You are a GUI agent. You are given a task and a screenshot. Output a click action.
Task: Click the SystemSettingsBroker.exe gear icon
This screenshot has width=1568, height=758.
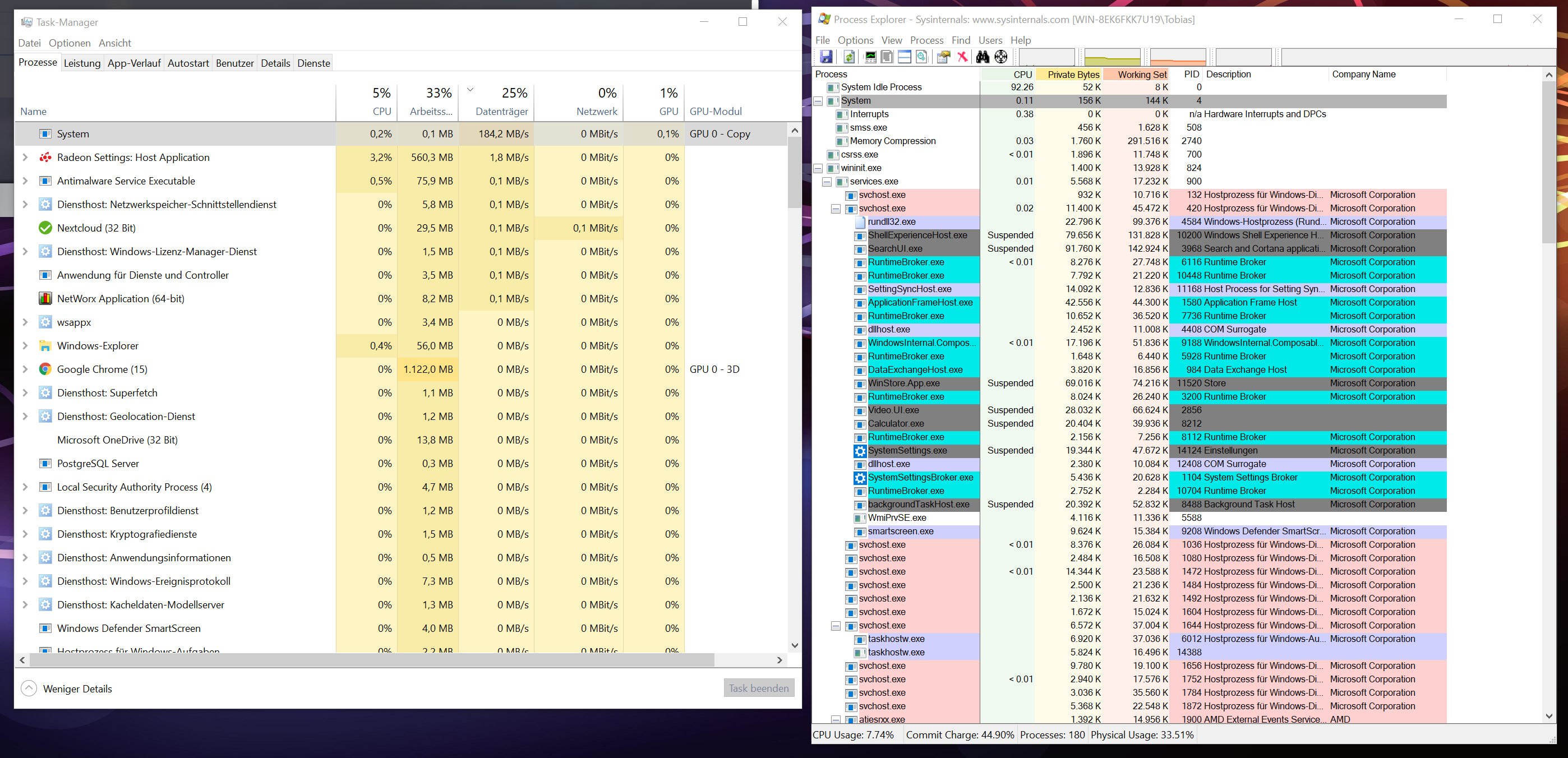860,478
